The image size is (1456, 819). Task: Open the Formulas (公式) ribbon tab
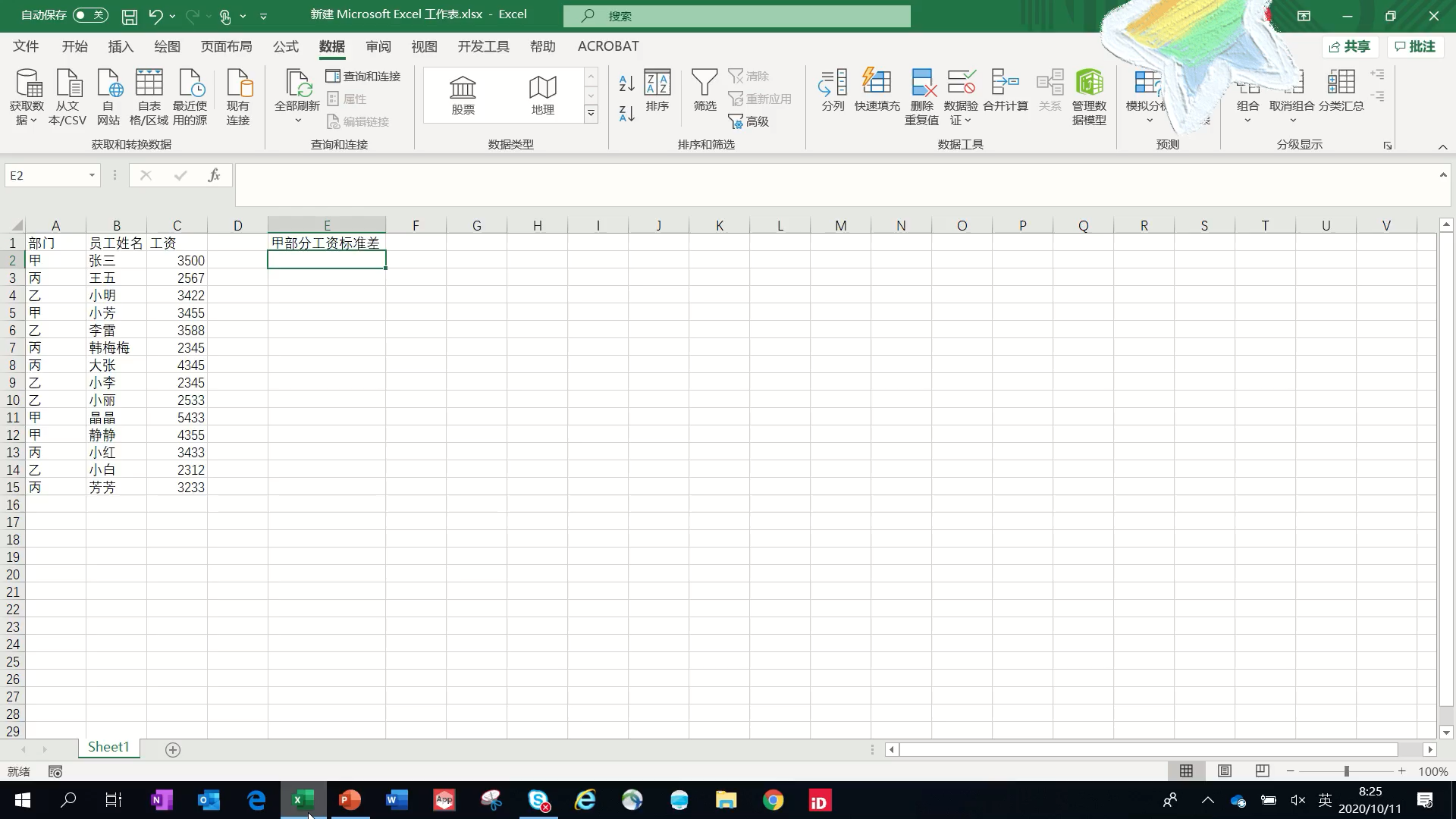285,46
